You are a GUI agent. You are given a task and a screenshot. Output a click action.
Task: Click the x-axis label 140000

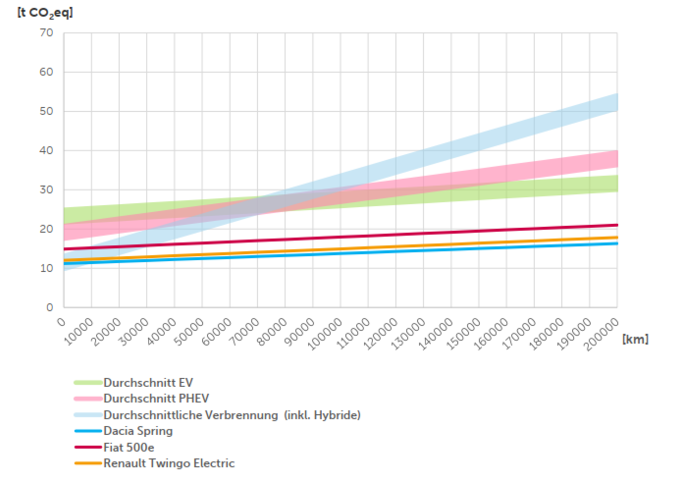437,333
